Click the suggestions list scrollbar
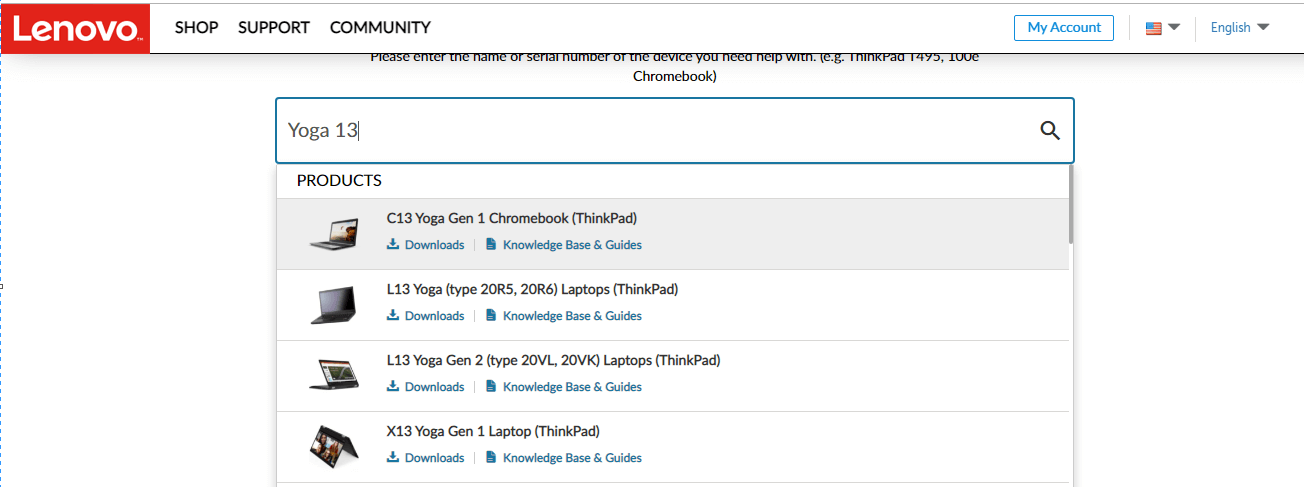Image resolution: width=1304 pixels, height=487 pixels. tap(1071, 205)
